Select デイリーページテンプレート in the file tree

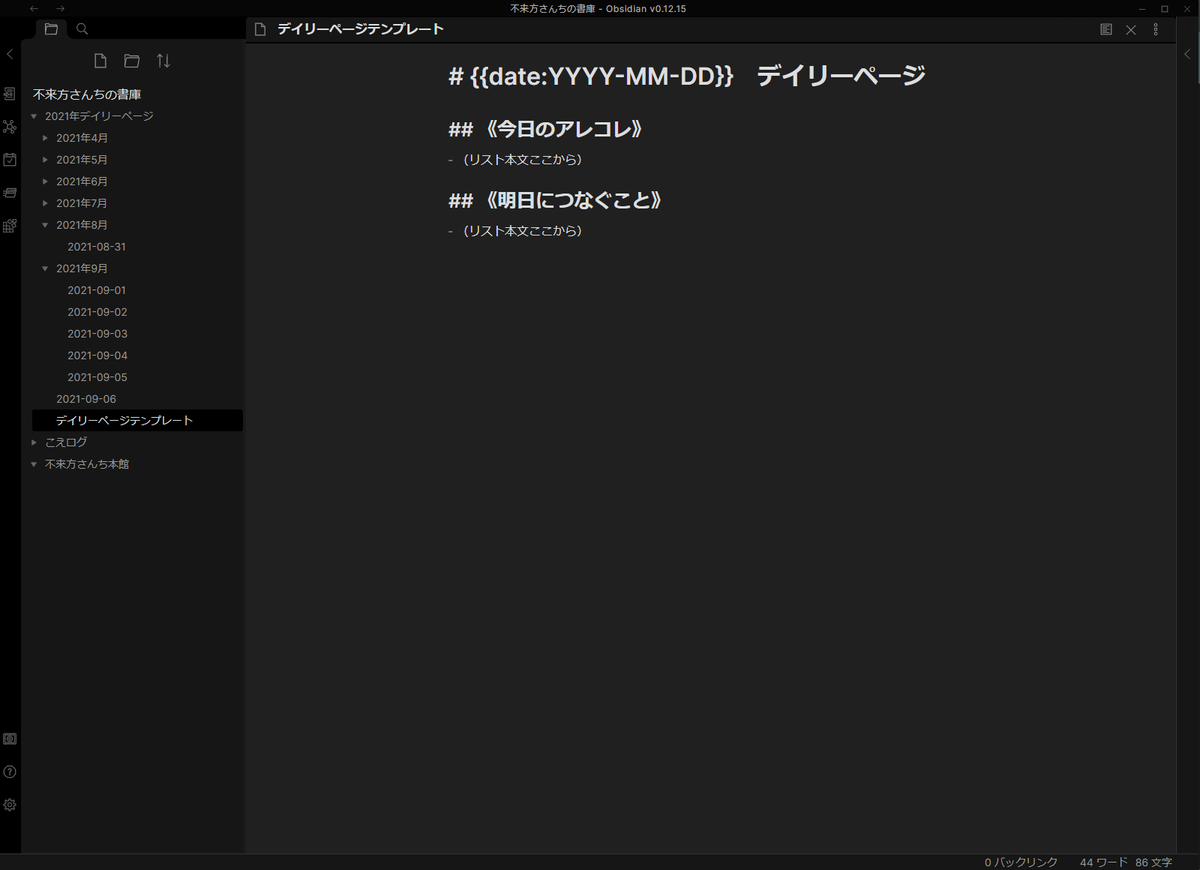pyautogui.click(x=137, y=421)
